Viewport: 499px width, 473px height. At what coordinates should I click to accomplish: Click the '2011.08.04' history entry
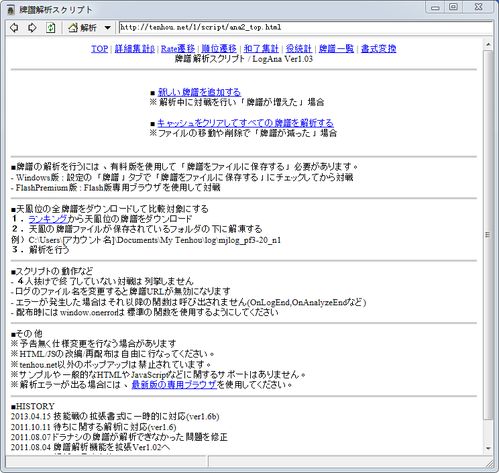coord(90,447)
